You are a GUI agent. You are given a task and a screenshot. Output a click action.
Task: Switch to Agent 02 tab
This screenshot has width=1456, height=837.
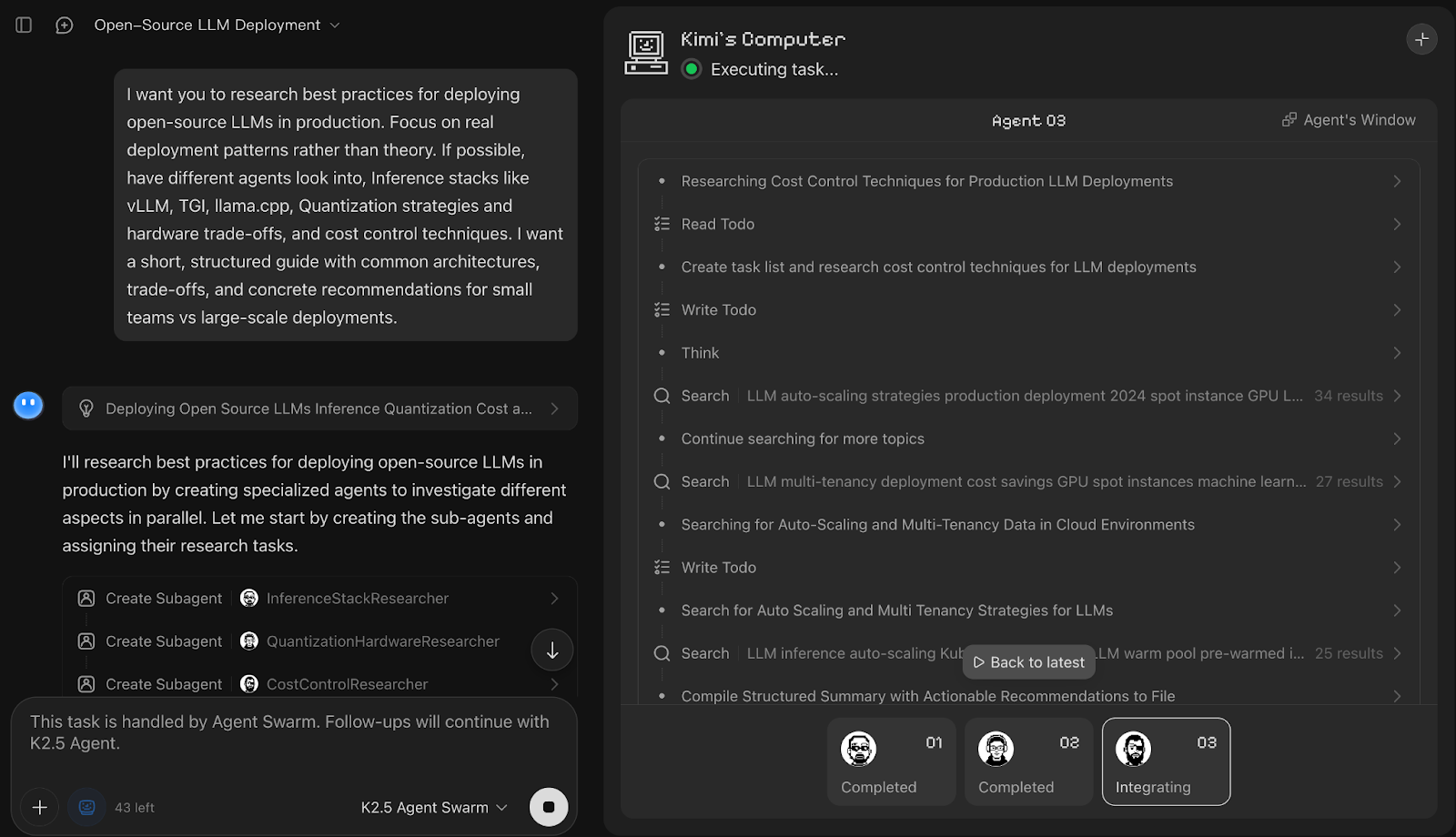pyautogui.click(x=1027, y=761)
